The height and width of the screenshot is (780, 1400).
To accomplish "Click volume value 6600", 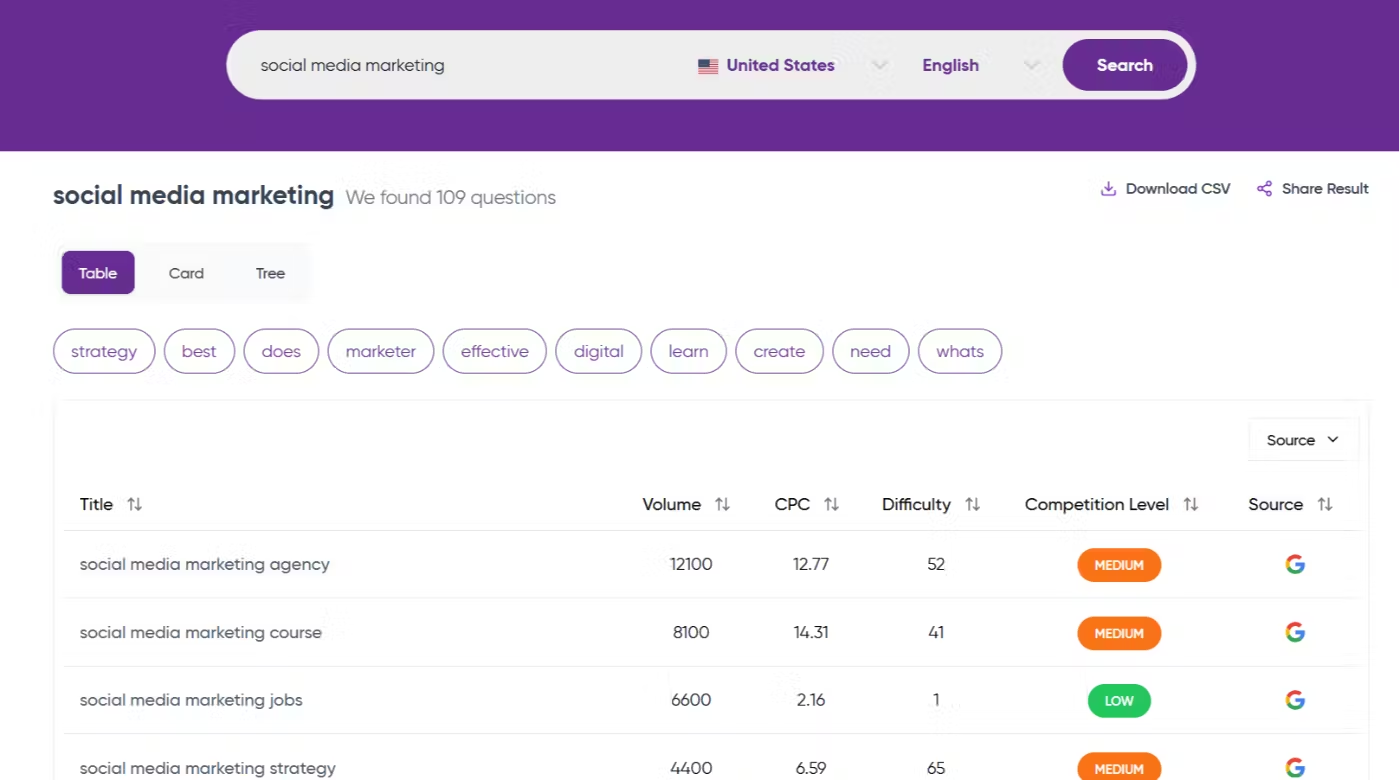I will click(x=691, y=700).
